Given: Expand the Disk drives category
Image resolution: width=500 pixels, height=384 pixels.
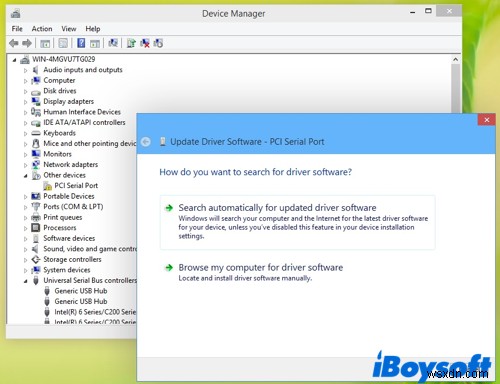Looking at the screenshot, I should [26, 91].
